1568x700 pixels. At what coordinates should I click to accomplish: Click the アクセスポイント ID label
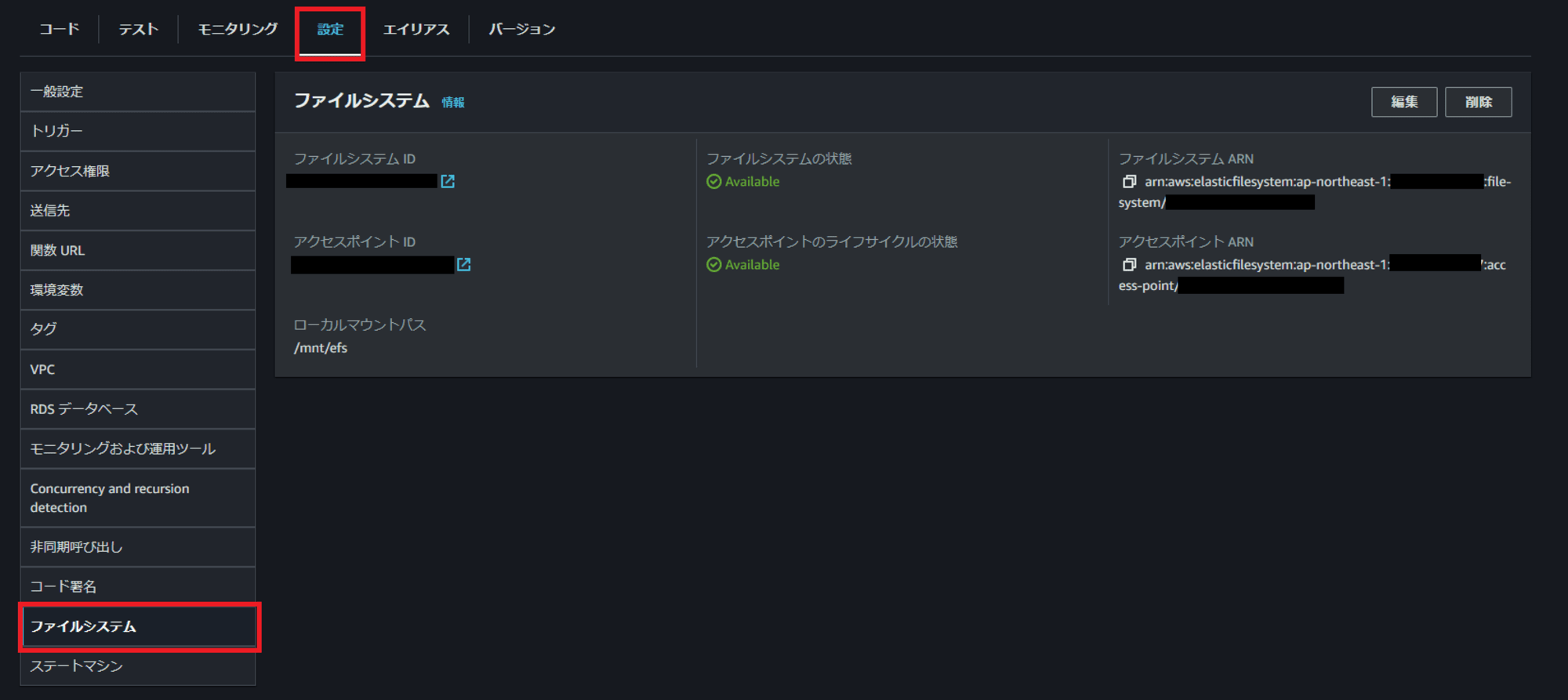point(354,242)
